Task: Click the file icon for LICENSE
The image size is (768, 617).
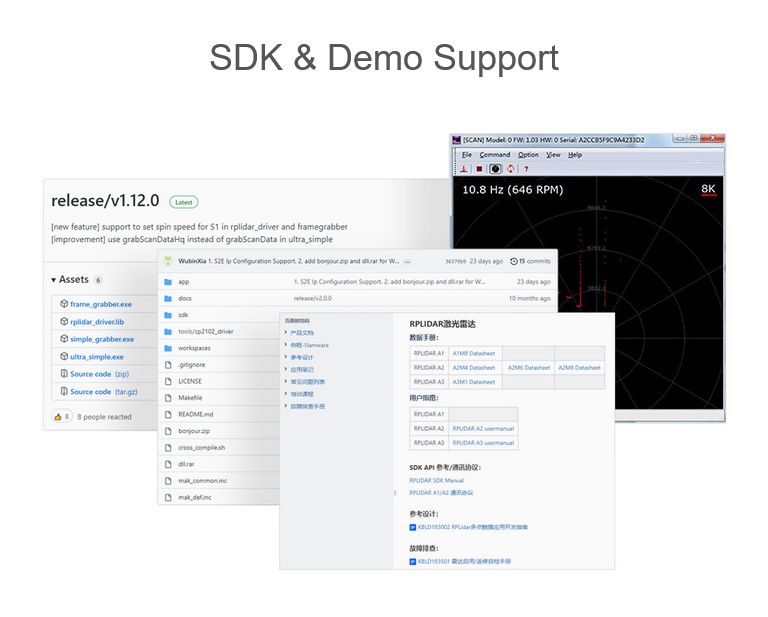Action: point(168,381)
